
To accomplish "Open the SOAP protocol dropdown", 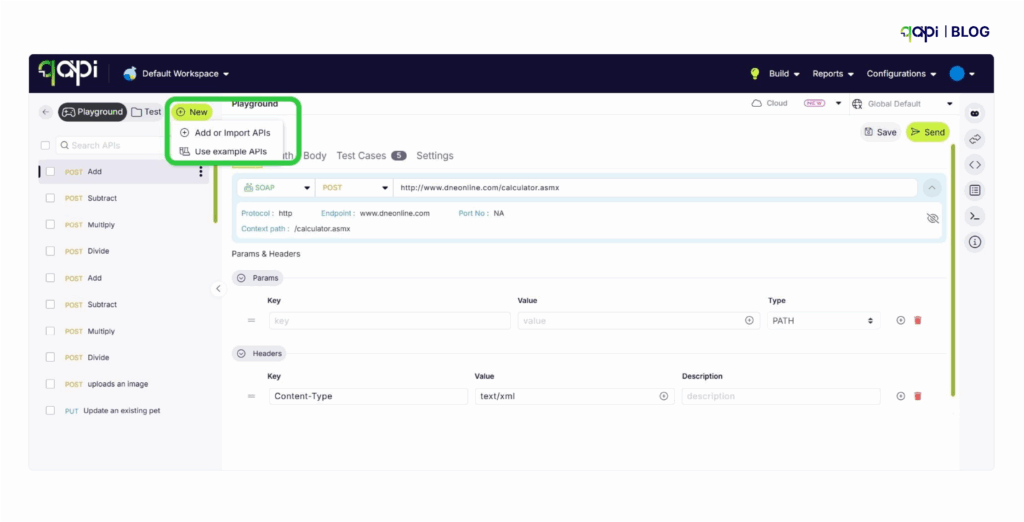I will (x=276, y=187).
